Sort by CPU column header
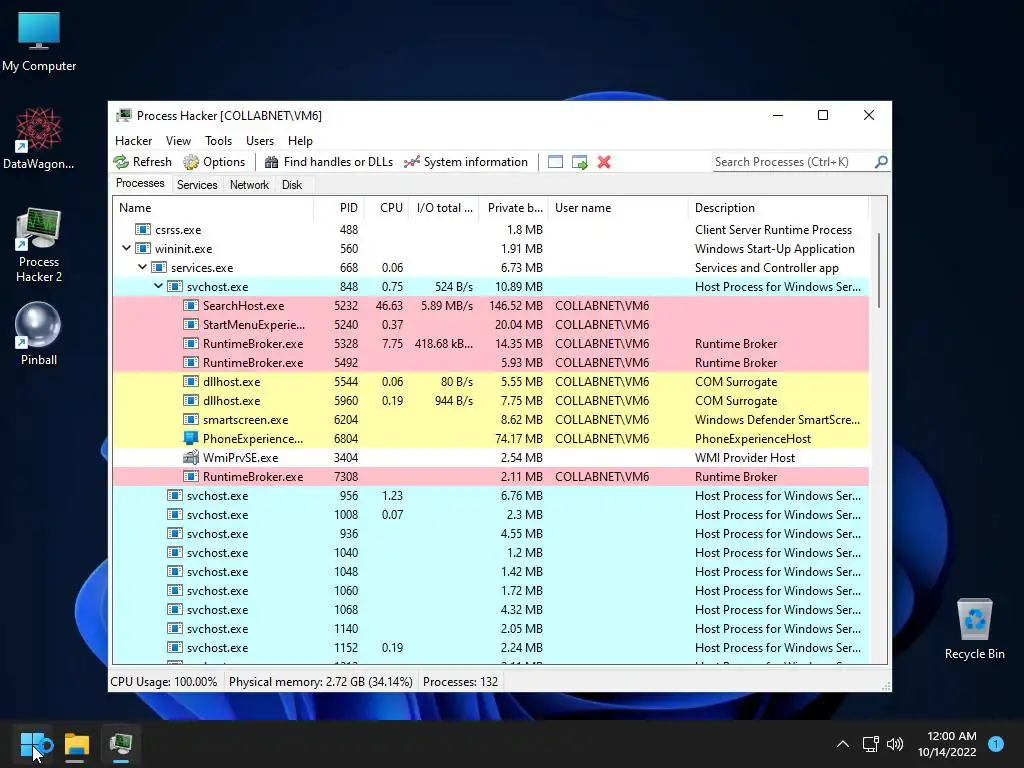 pyautogui.click(x=387, y=208)
